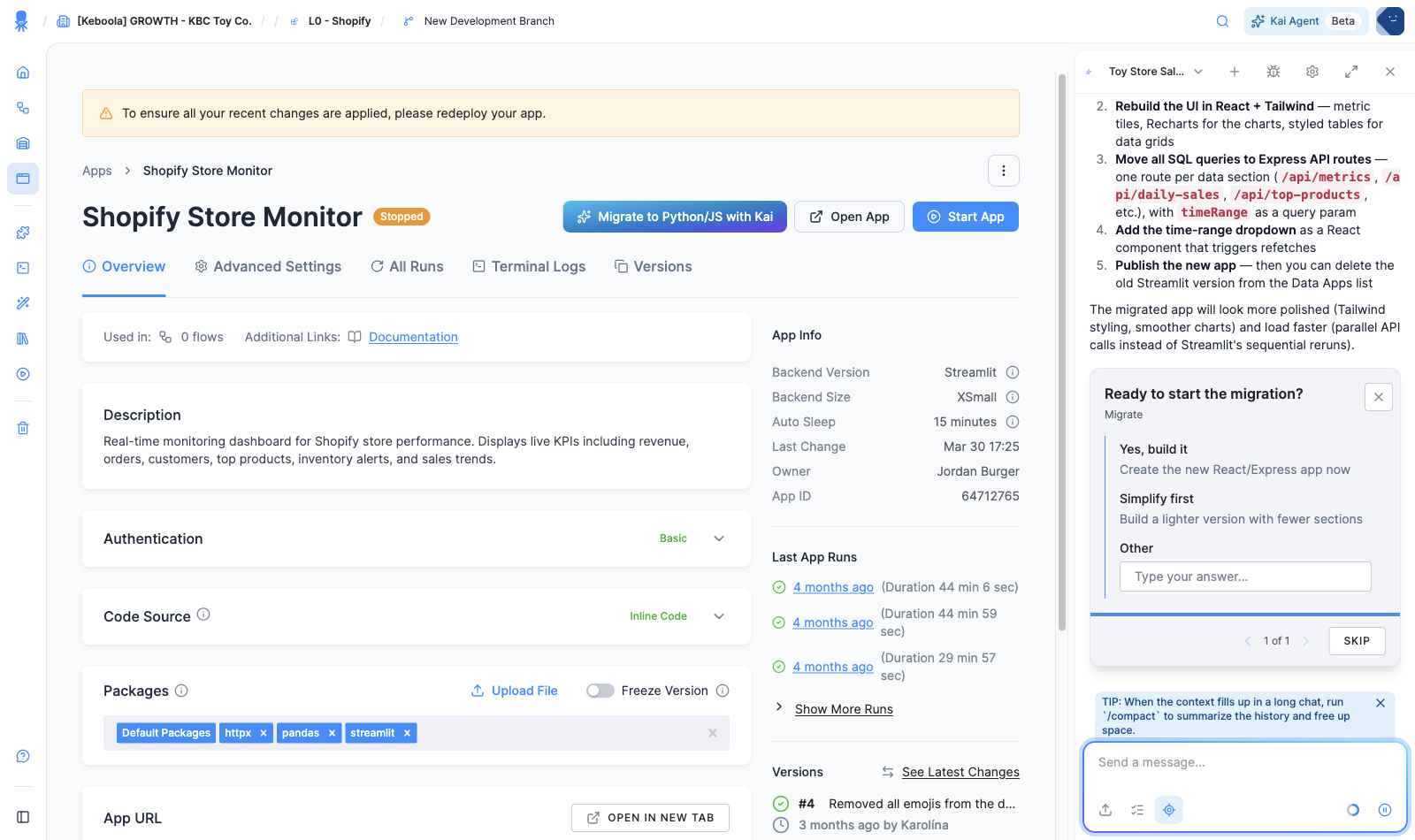Viewport: 1415px width, 840px height.
Task: Open the Flows icon in the sidebar
Action: coord(23,108)
